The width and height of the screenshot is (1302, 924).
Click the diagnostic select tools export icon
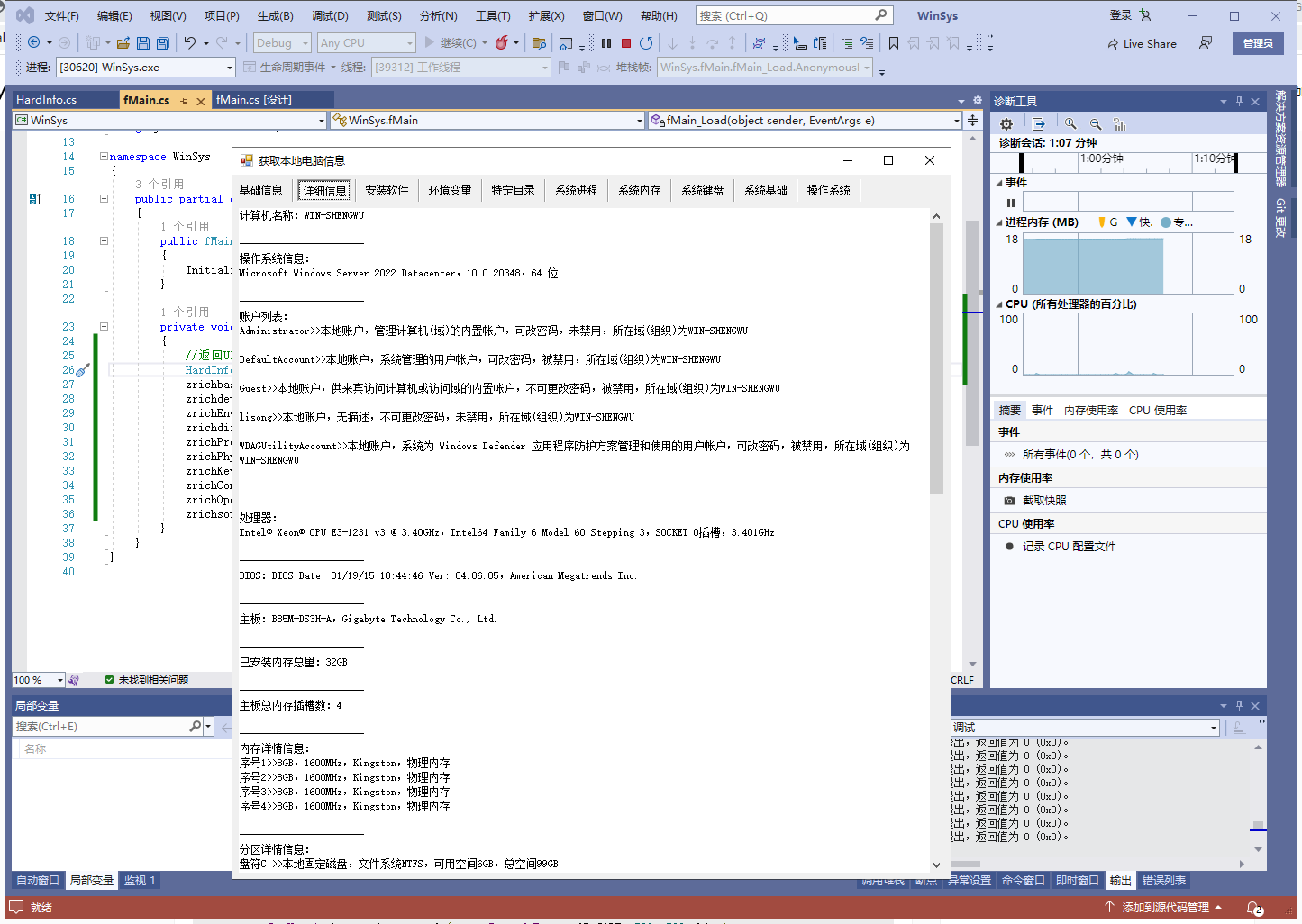[1038, 124]
